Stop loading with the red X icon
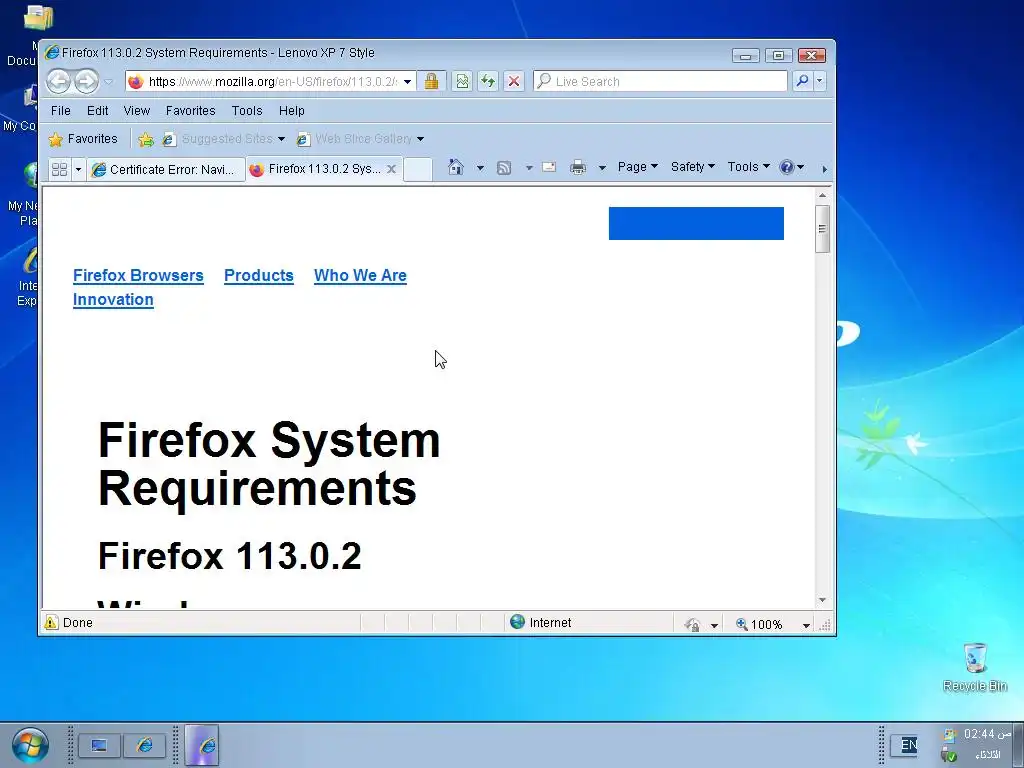1024x768 pixels. click(514, 81)
